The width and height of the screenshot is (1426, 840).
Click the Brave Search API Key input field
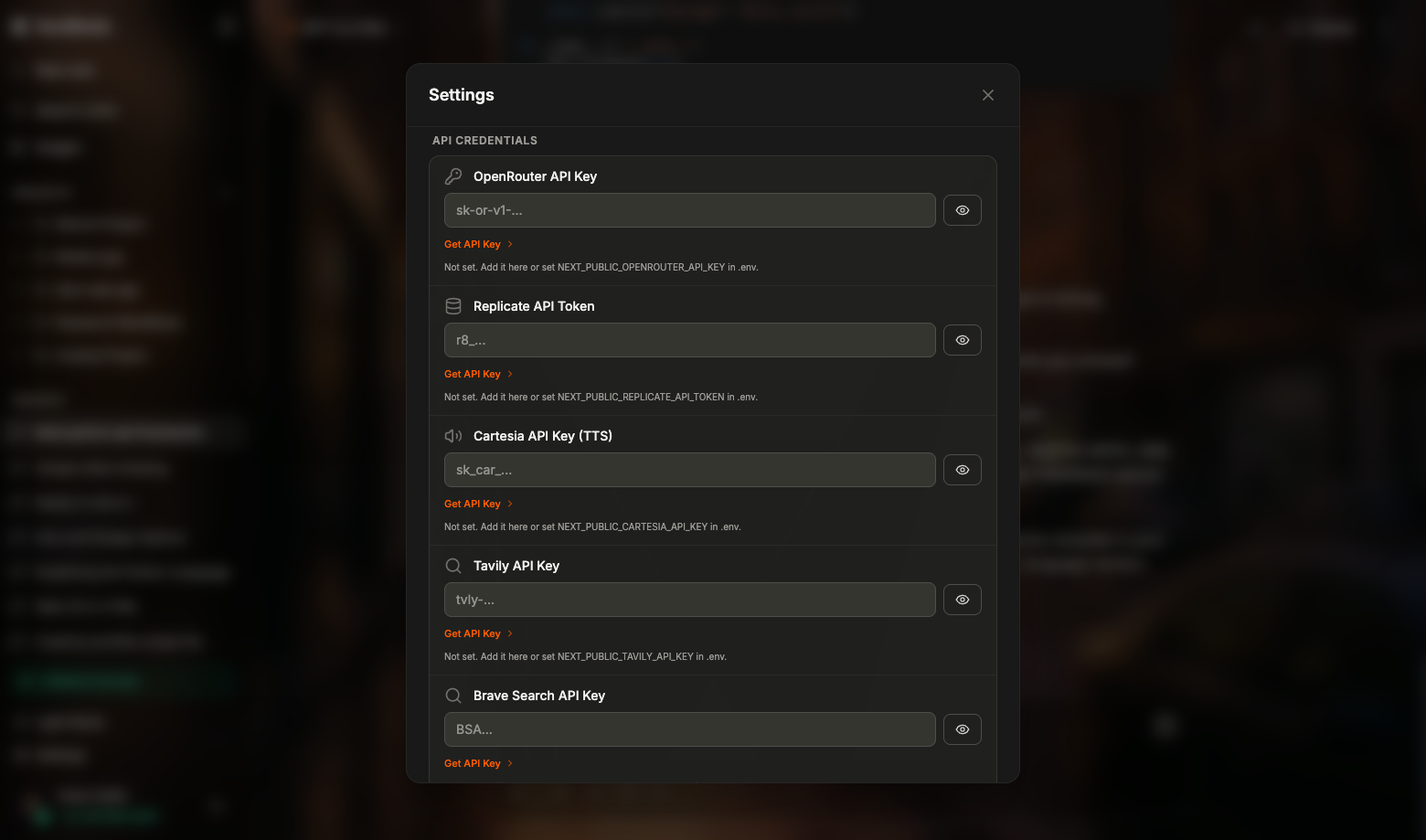689,729
